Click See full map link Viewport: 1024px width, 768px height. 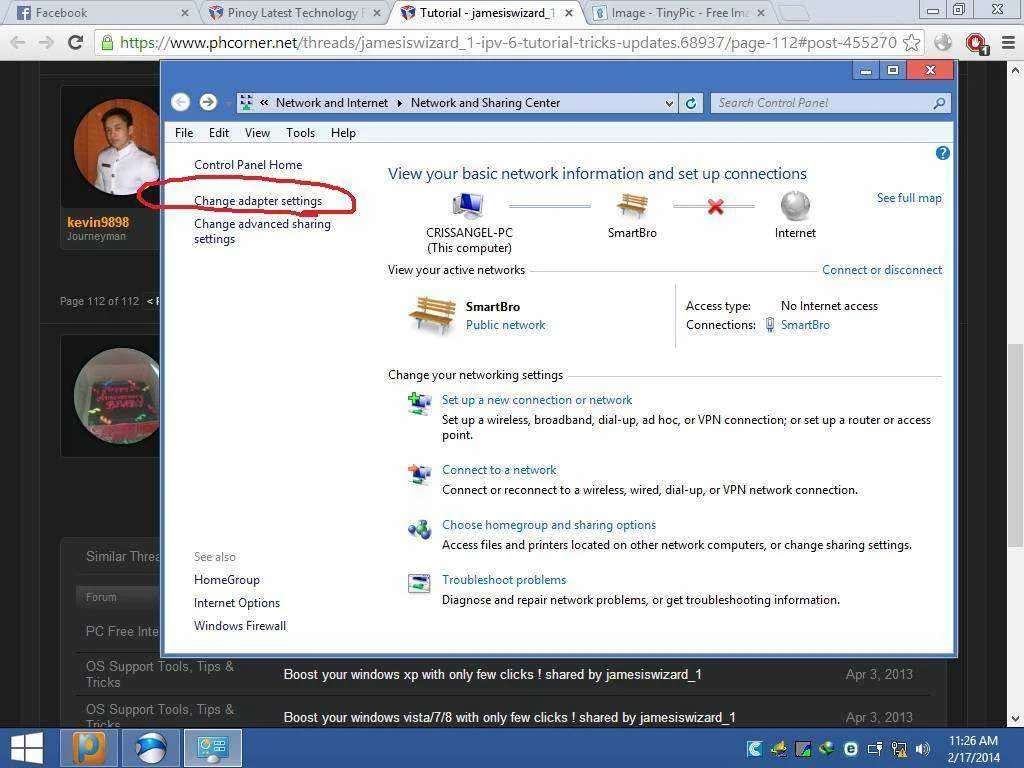pos(909,198)
